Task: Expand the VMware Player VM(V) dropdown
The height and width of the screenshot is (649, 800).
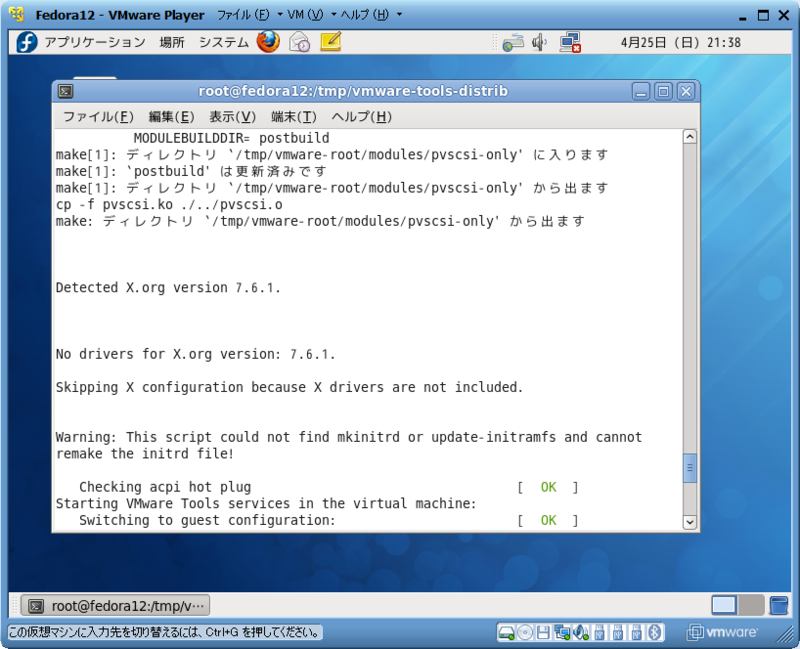Action: (312, 15)
